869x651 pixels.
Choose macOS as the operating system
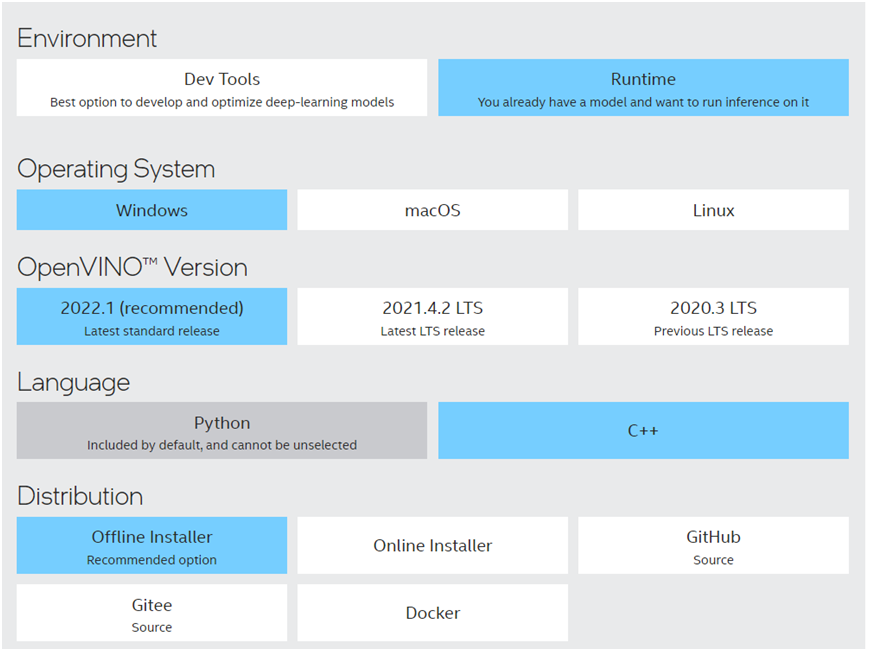[432, 210]
